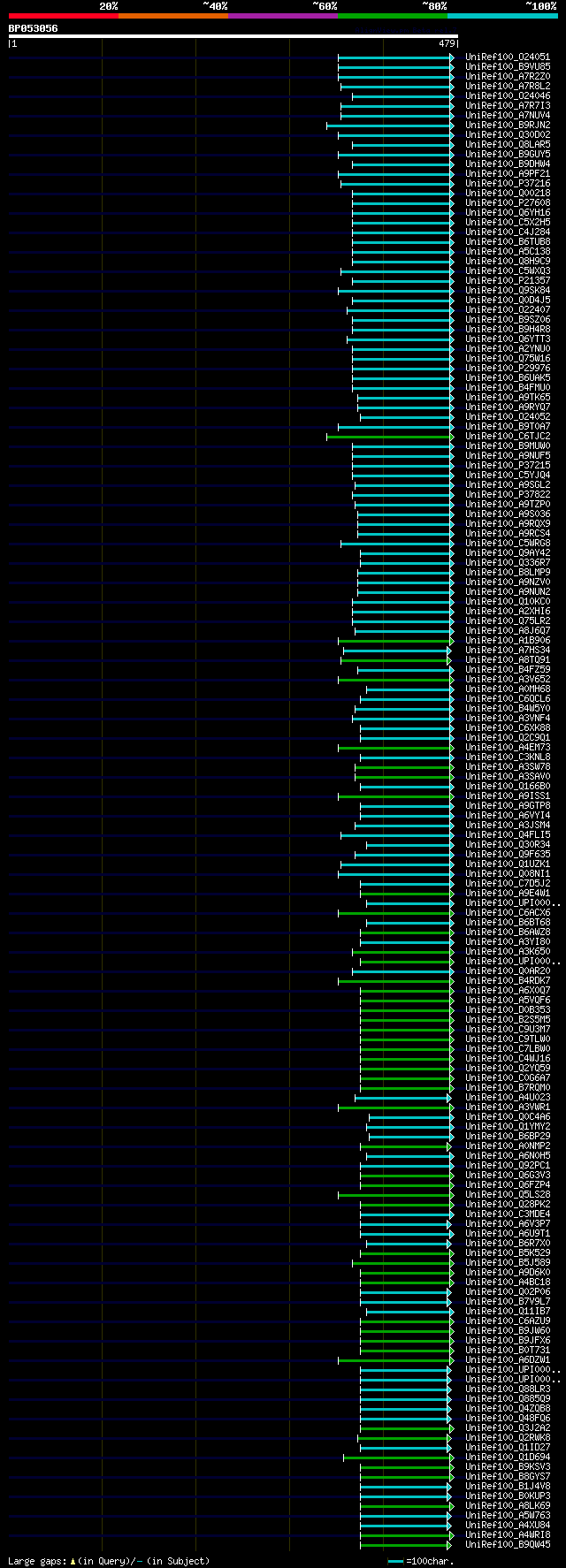
Task: Click the UniRef100_P37822 label
Action: [508, 494]
